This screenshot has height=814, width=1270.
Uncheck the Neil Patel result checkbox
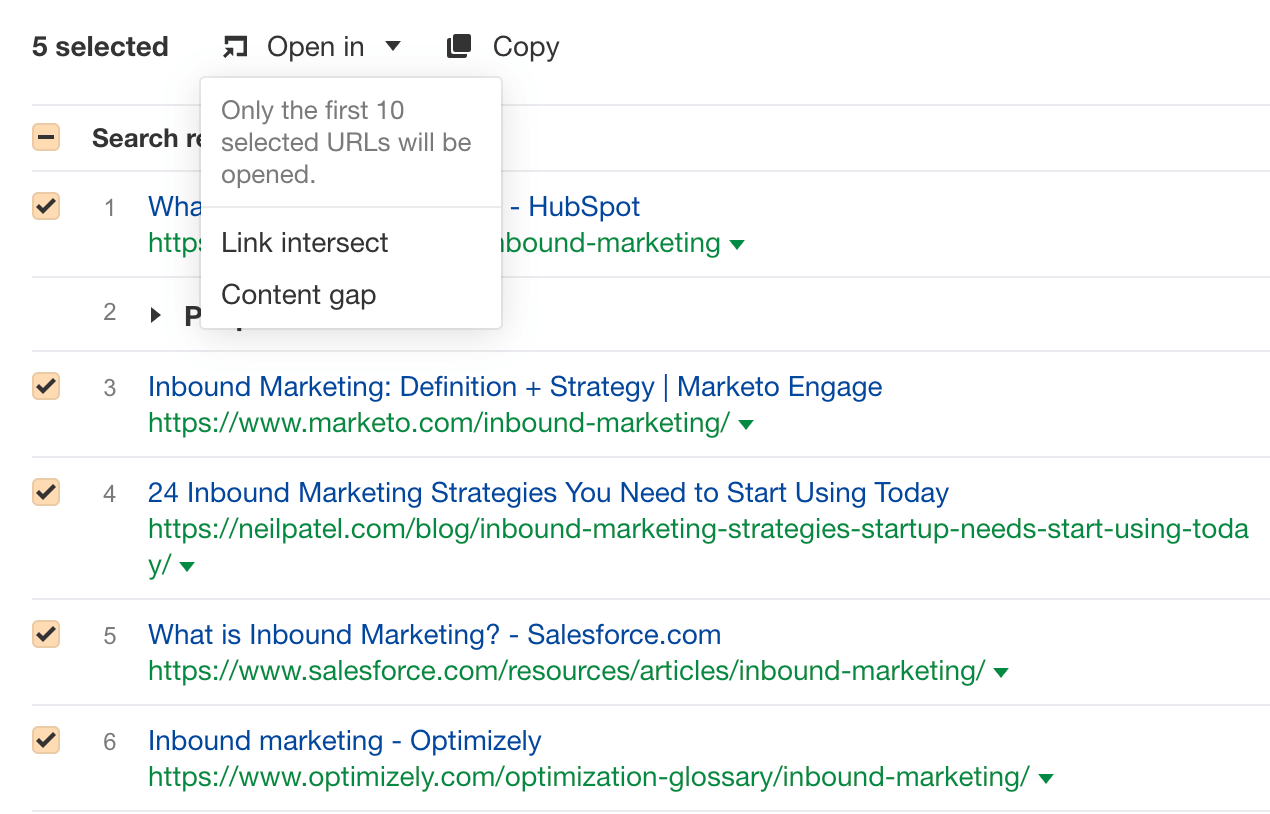45,492
